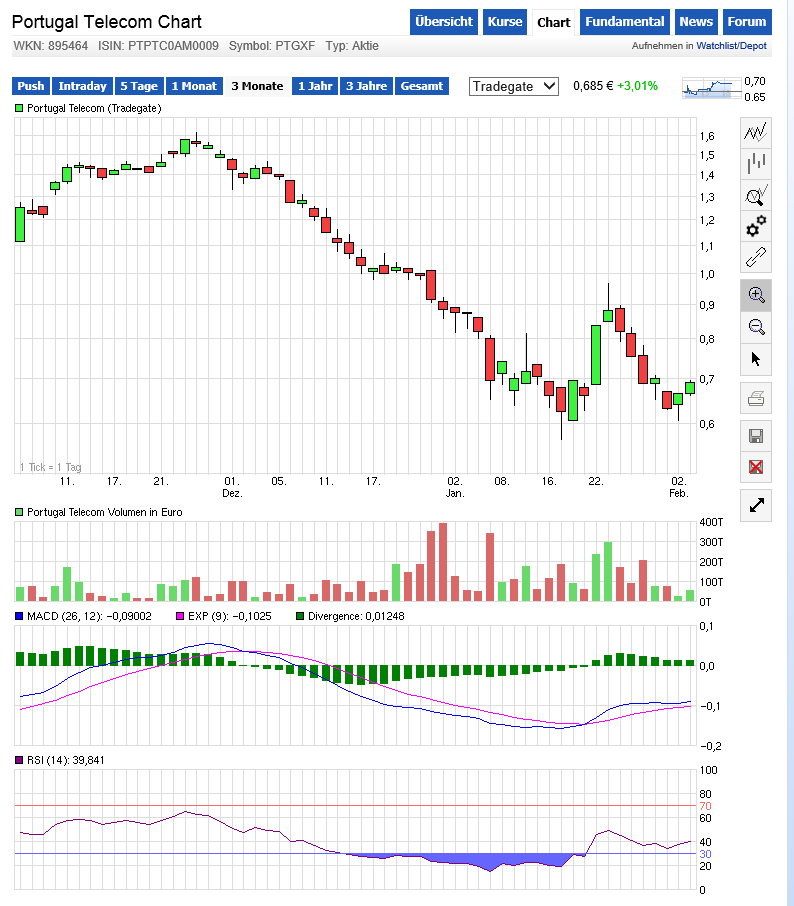This screenshot has height=906, width=794.
Task: Select the 3 Jahre period
Action: (x=366, y=86)
